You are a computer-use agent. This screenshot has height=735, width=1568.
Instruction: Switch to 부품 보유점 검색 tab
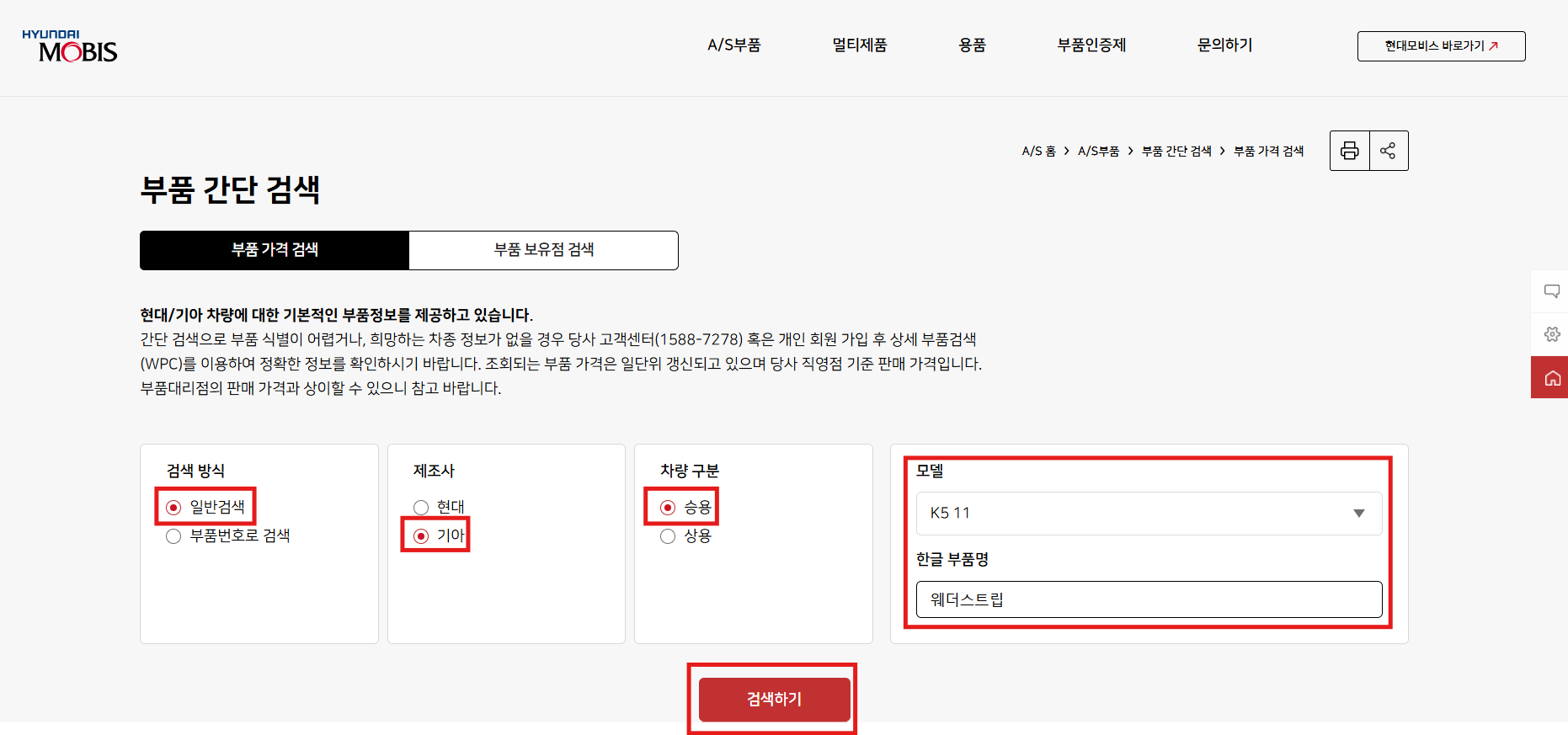tap(543, 250)
